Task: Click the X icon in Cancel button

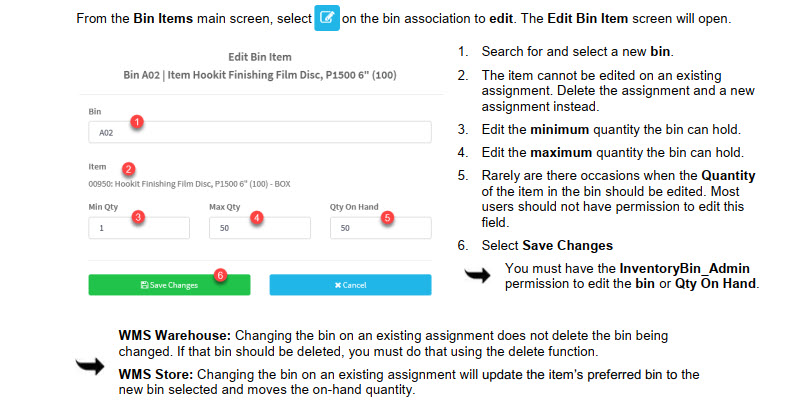Action: (x=337, y=285)
